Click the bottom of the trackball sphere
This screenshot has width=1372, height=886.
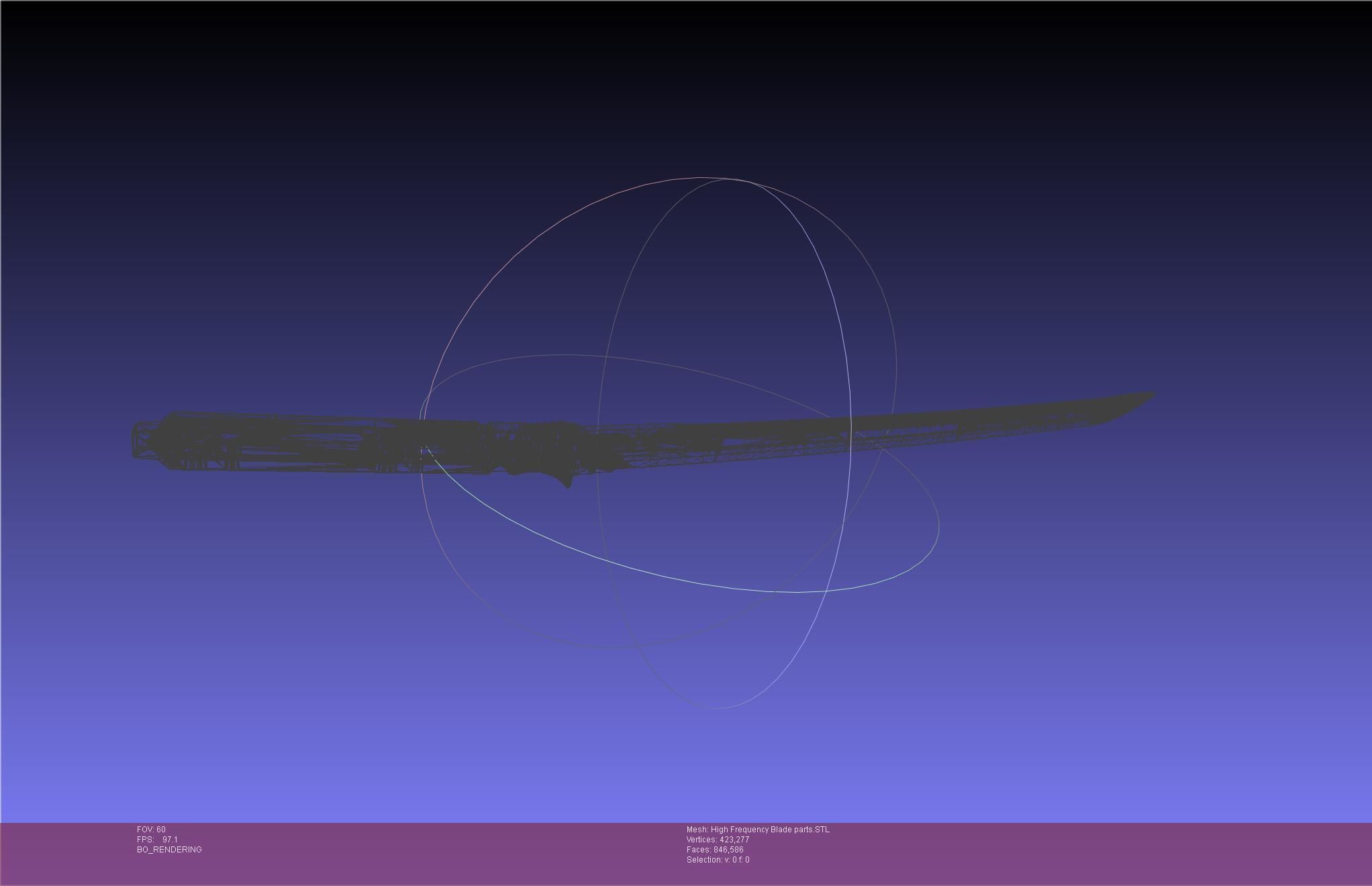[x=718, y=707]
